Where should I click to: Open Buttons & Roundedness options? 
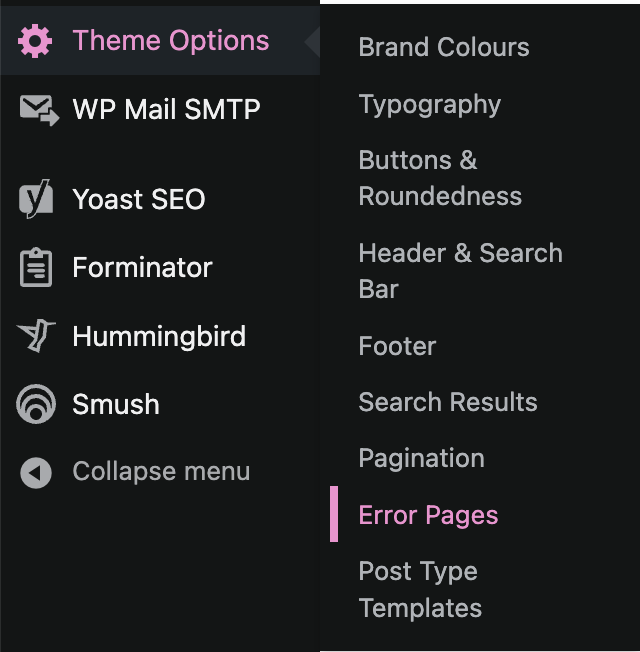440,178
